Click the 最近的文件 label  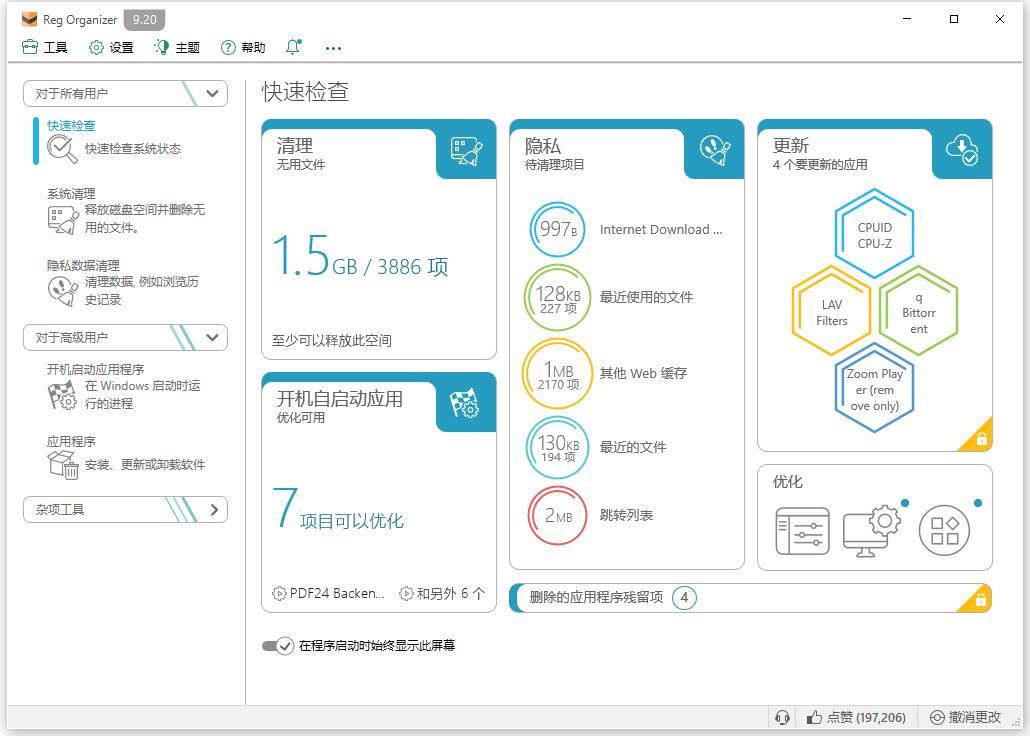click(x=633, y=447)
